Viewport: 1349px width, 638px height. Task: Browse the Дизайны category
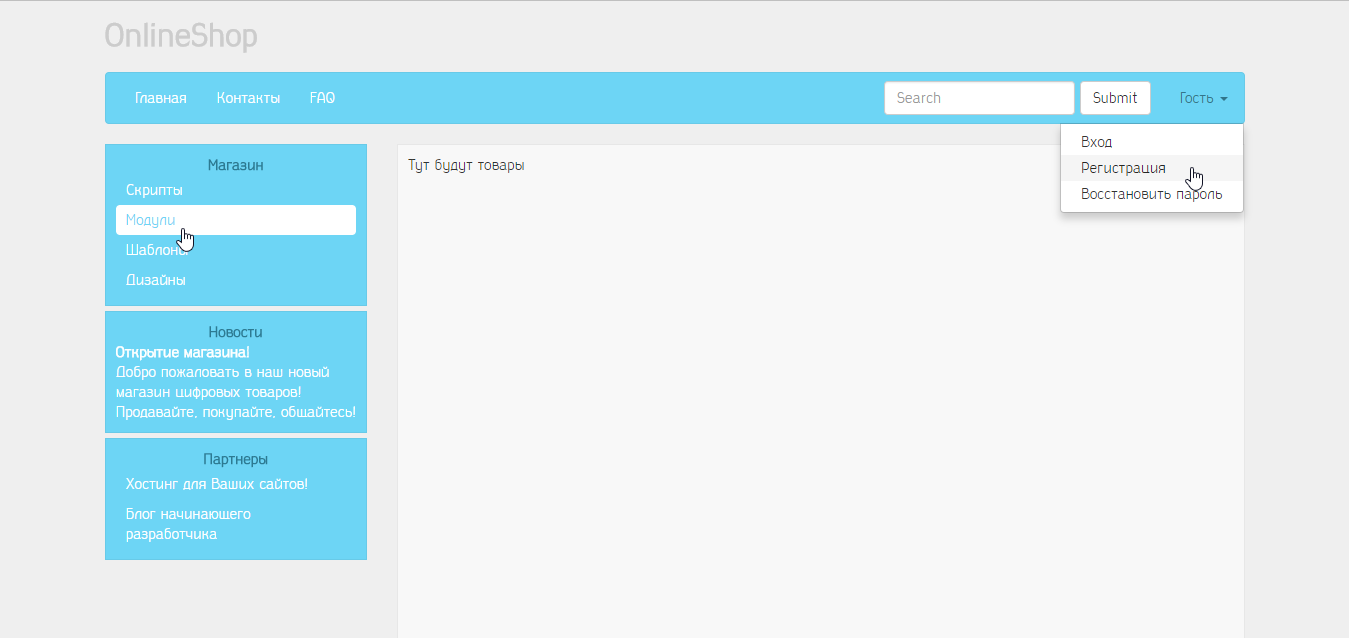(x=156, y=280)
